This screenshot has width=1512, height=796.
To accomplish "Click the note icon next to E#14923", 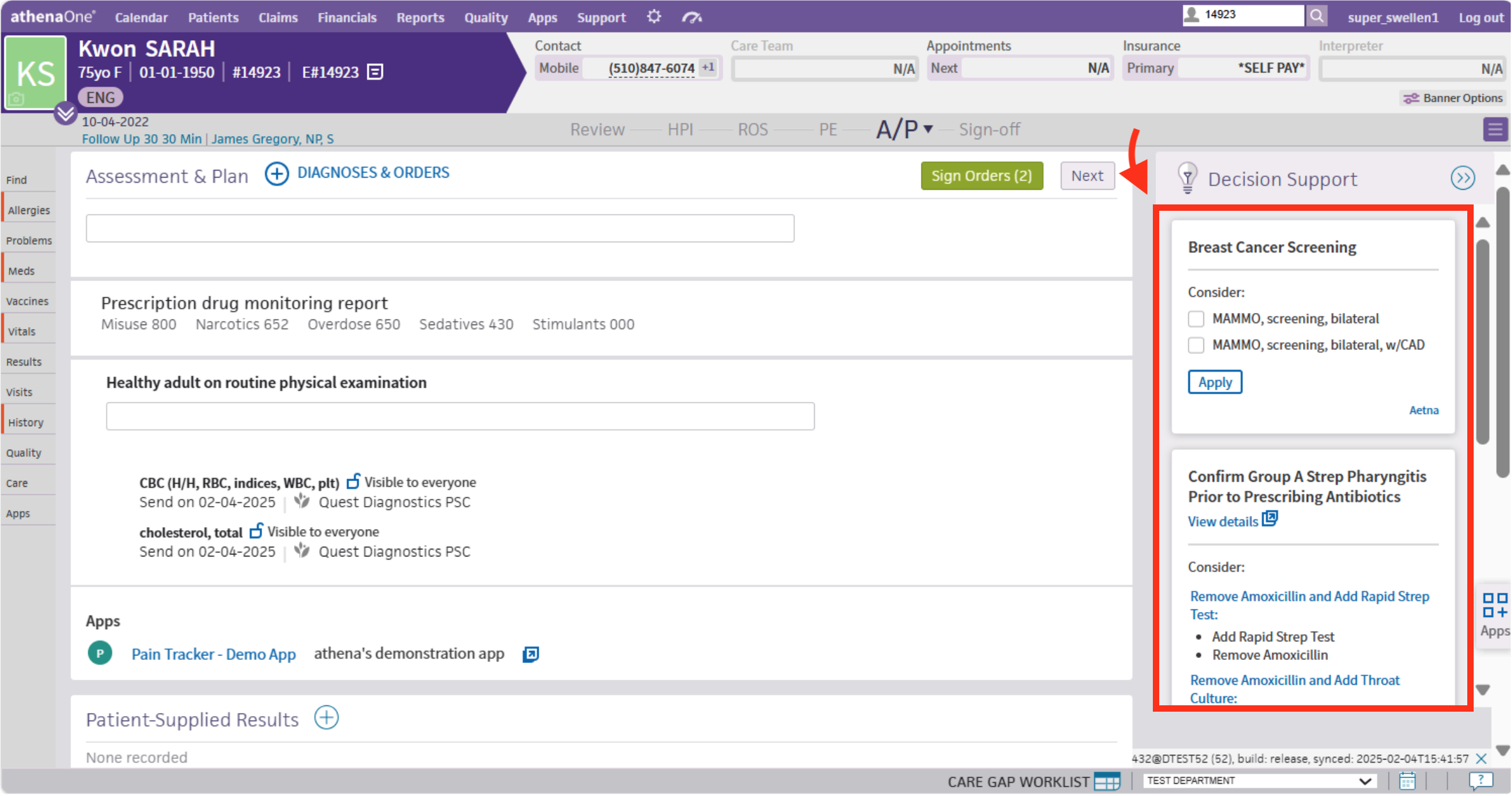I will point(375,72).
